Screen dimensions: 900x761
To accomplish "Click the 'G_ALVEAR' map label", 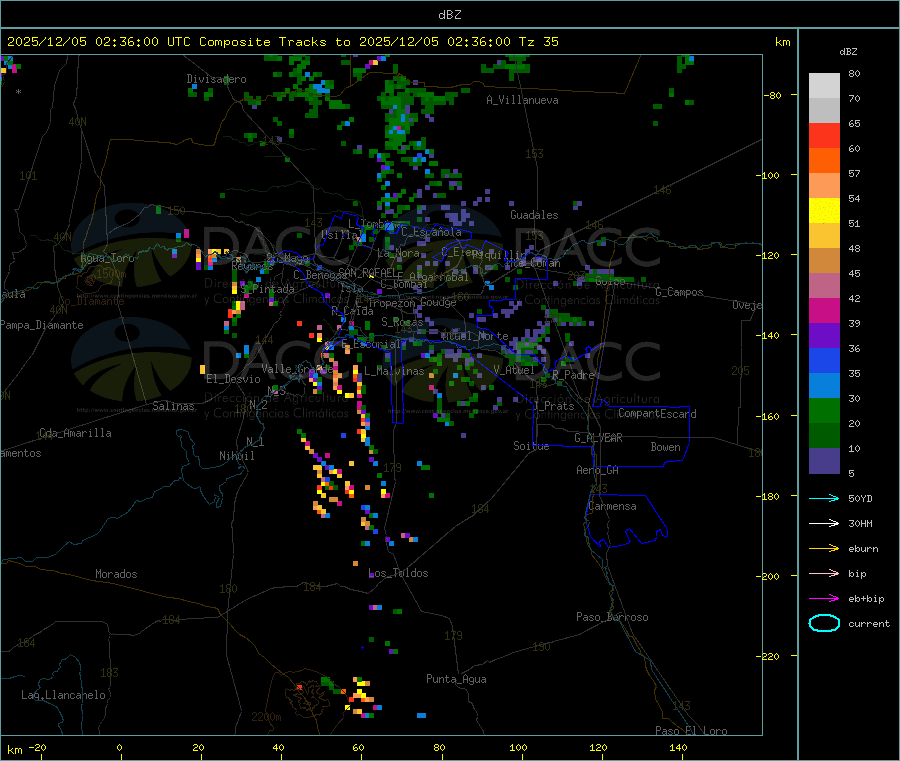I will click(598, 438).
